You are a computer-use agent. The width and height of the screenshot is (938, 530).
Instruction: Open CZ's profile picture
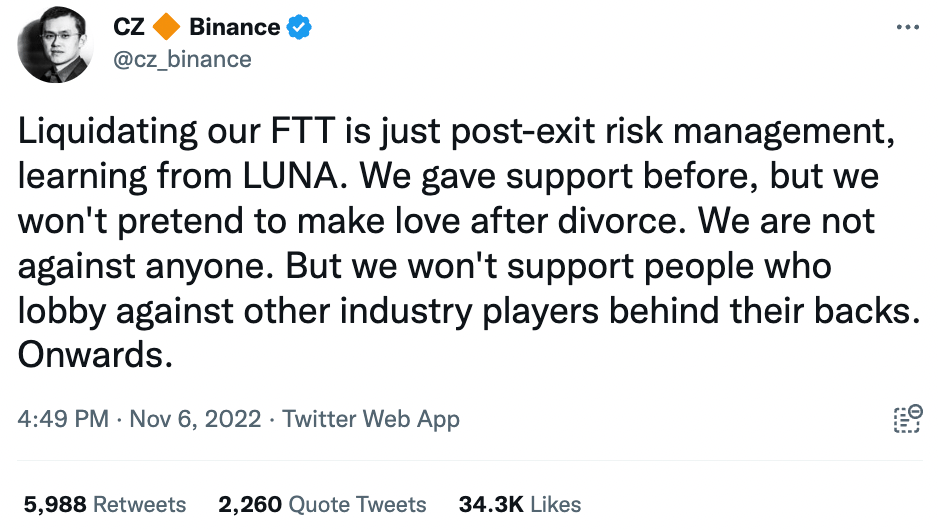[56, 44]
